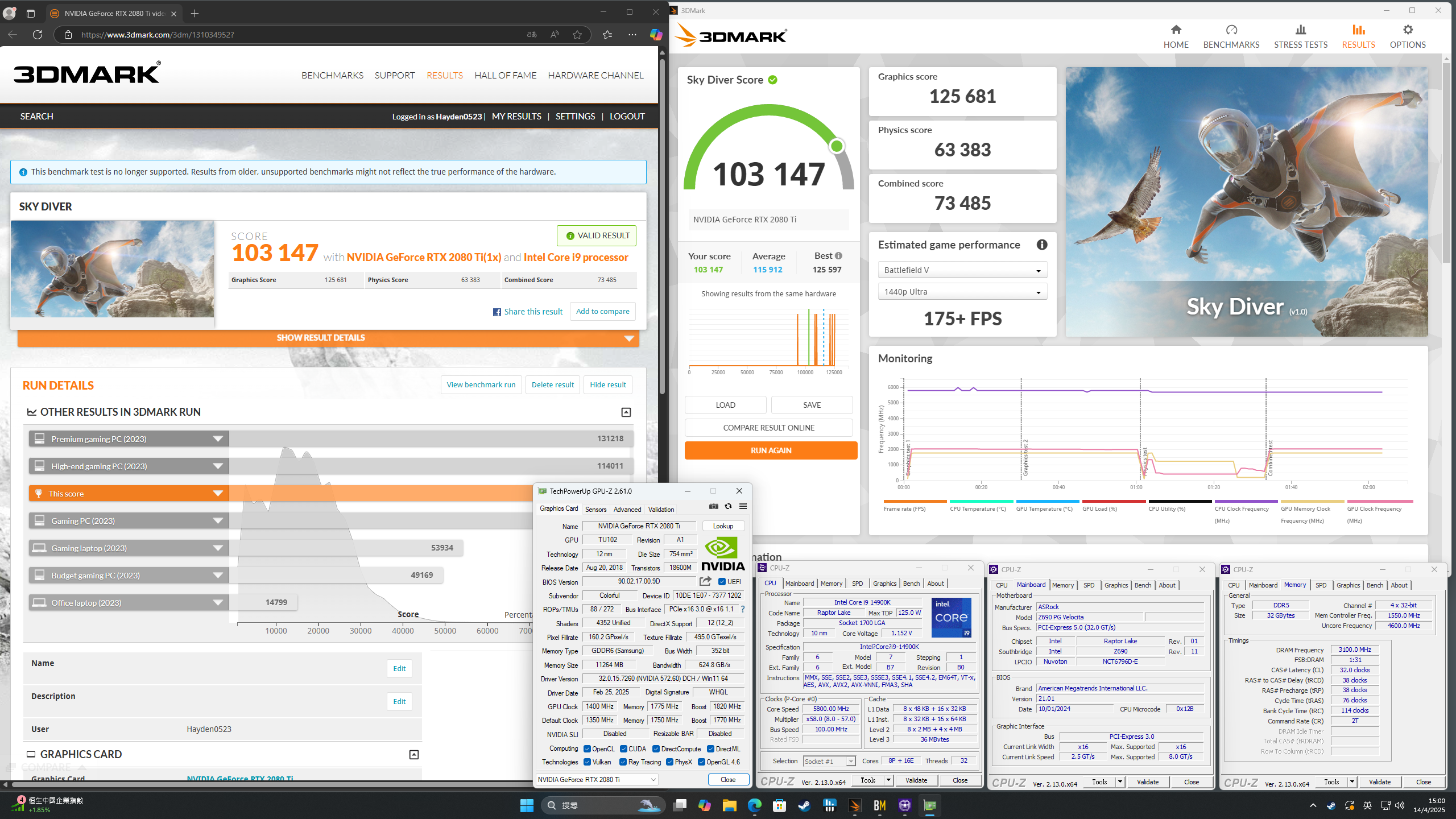Image resolution: width=1456 pixels, height=819 pixels.
Task: Open Validation tab in GPU-Z
Action: 661,509
